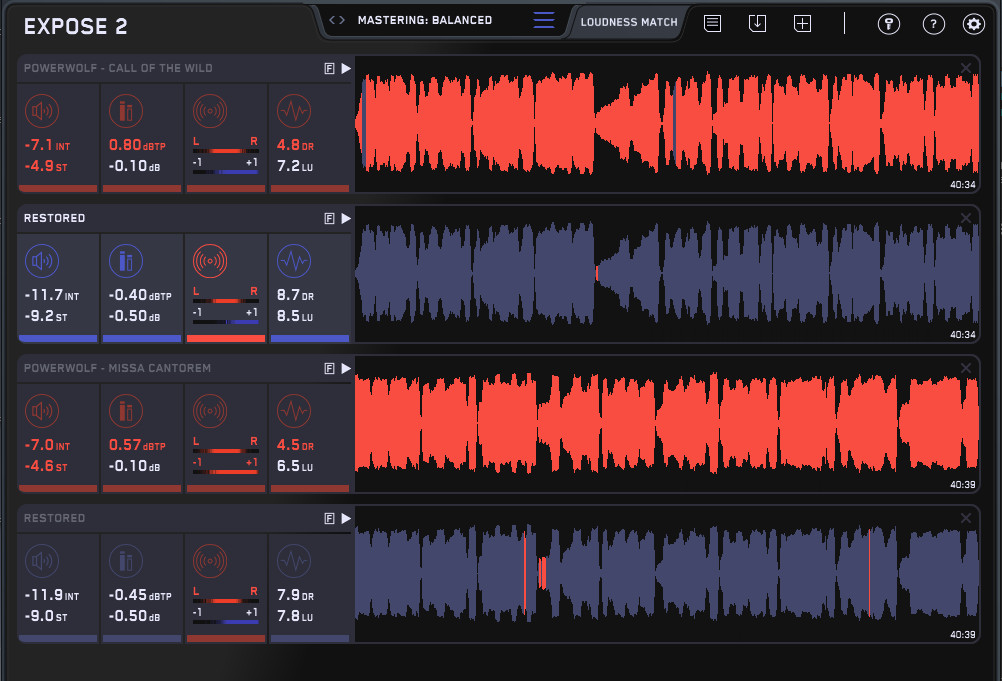Remove the first Restored track with its X
Viewport: 1002px width, 681px height.
pos(966,218)
